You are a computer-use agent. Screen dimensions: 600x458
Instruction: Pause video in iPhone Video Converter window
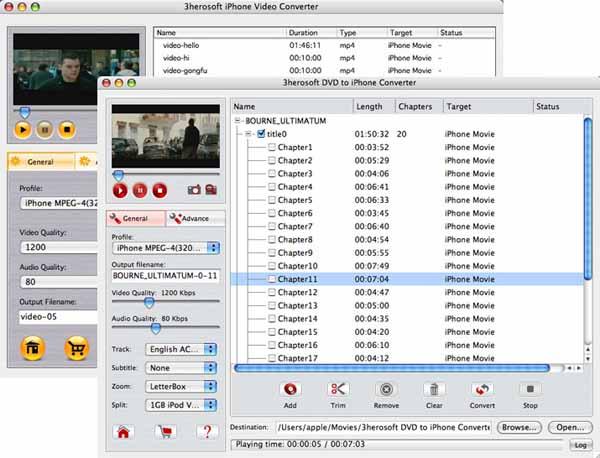pyautogui.click(x=45, y=130)
